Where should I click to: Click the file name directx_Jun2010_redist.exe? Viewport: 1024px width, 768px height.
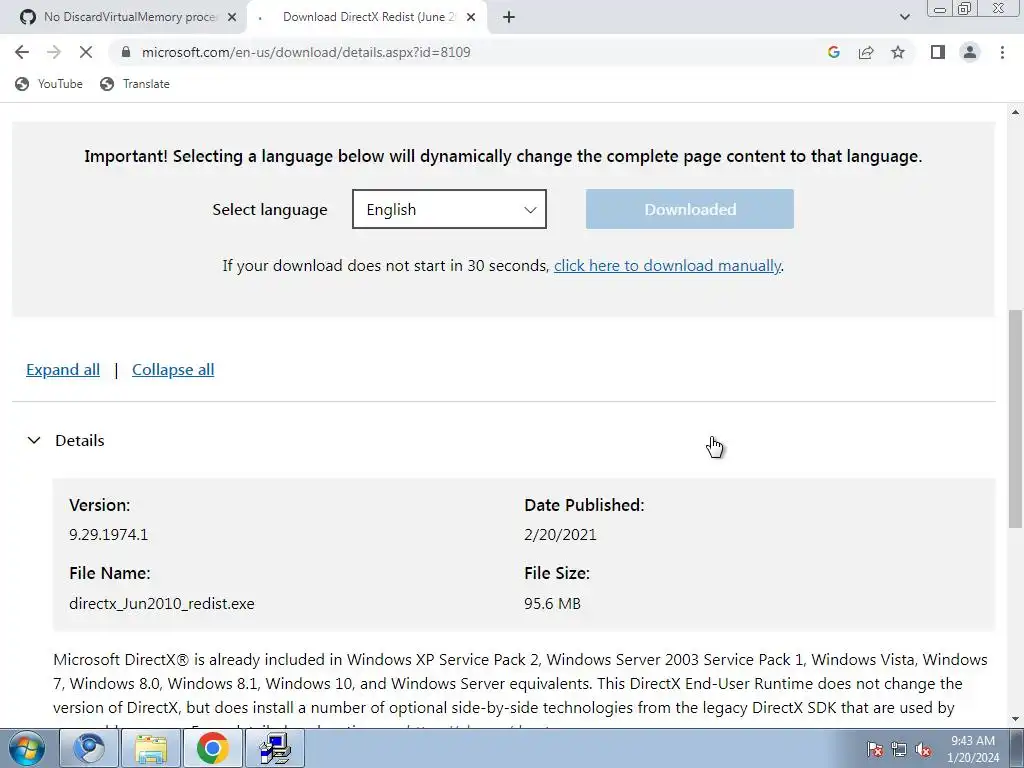(162, 603)
